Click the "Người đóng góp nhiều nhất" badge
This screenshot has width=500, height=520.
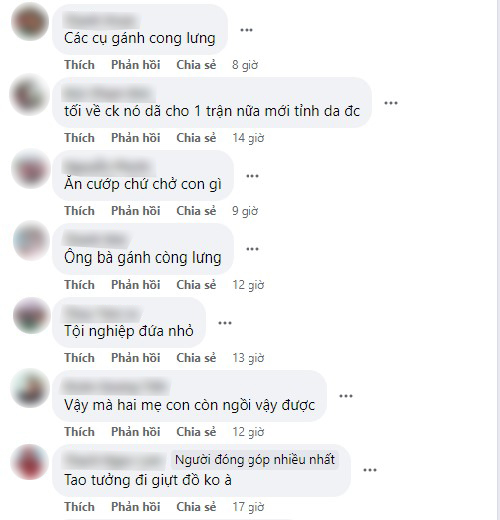[255, 460]
